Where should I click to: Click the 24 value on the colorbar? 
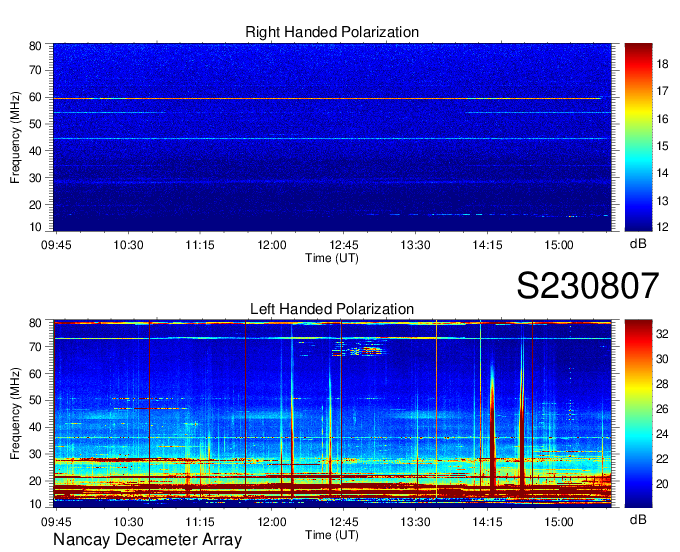click(x=662, y=434)
